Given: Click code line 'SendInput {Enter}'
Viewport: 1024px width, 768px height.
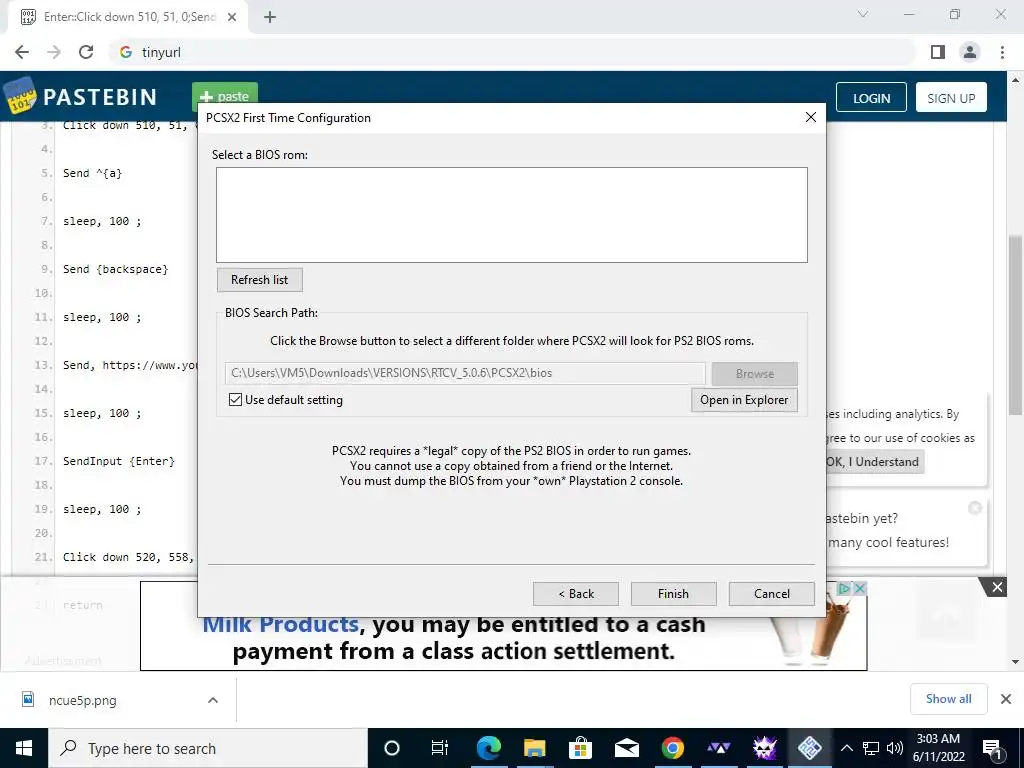Looking at the screenshot, I should tap(119, 461).
